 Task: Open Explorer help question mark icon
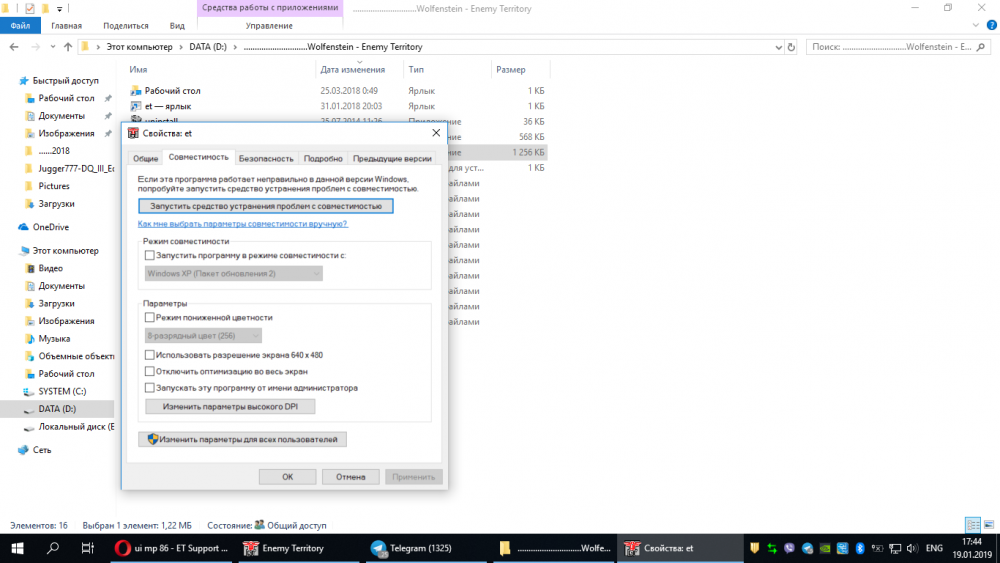point(991,26)
